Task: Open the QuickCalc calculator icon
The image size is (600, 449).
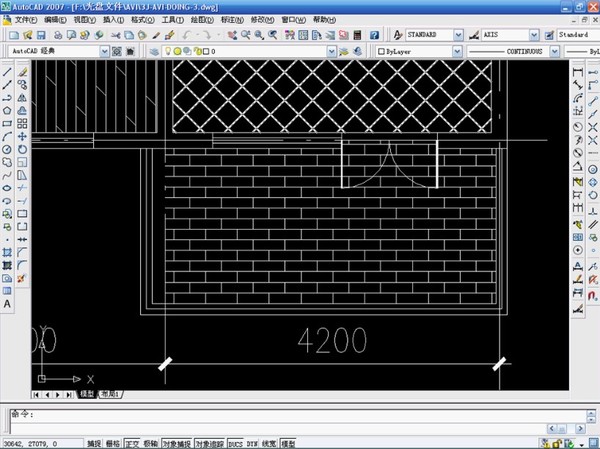Action: tap(357, 35)
